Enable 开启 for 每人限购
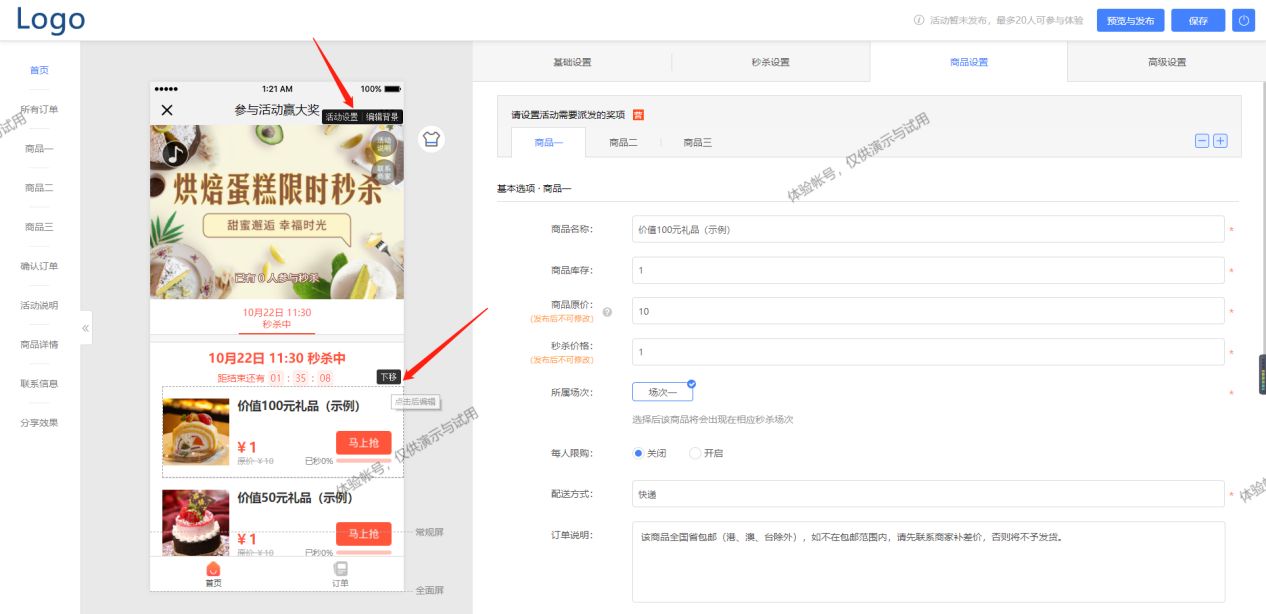Image resolution: width=1266 pixels, height=614 pixels. tap(695, 453)
